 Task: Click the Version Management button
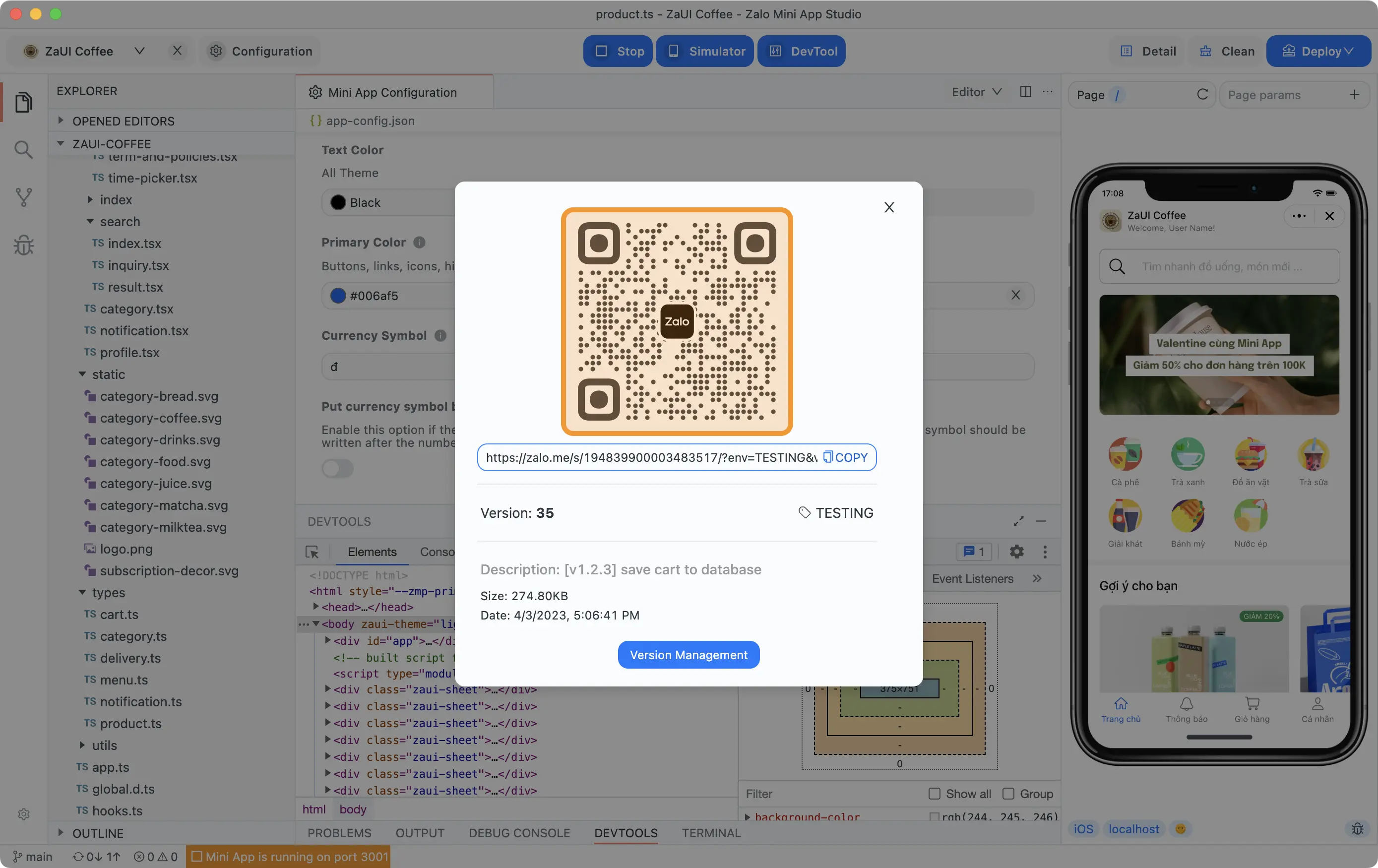pyautogui.click(x=689, y=655)
